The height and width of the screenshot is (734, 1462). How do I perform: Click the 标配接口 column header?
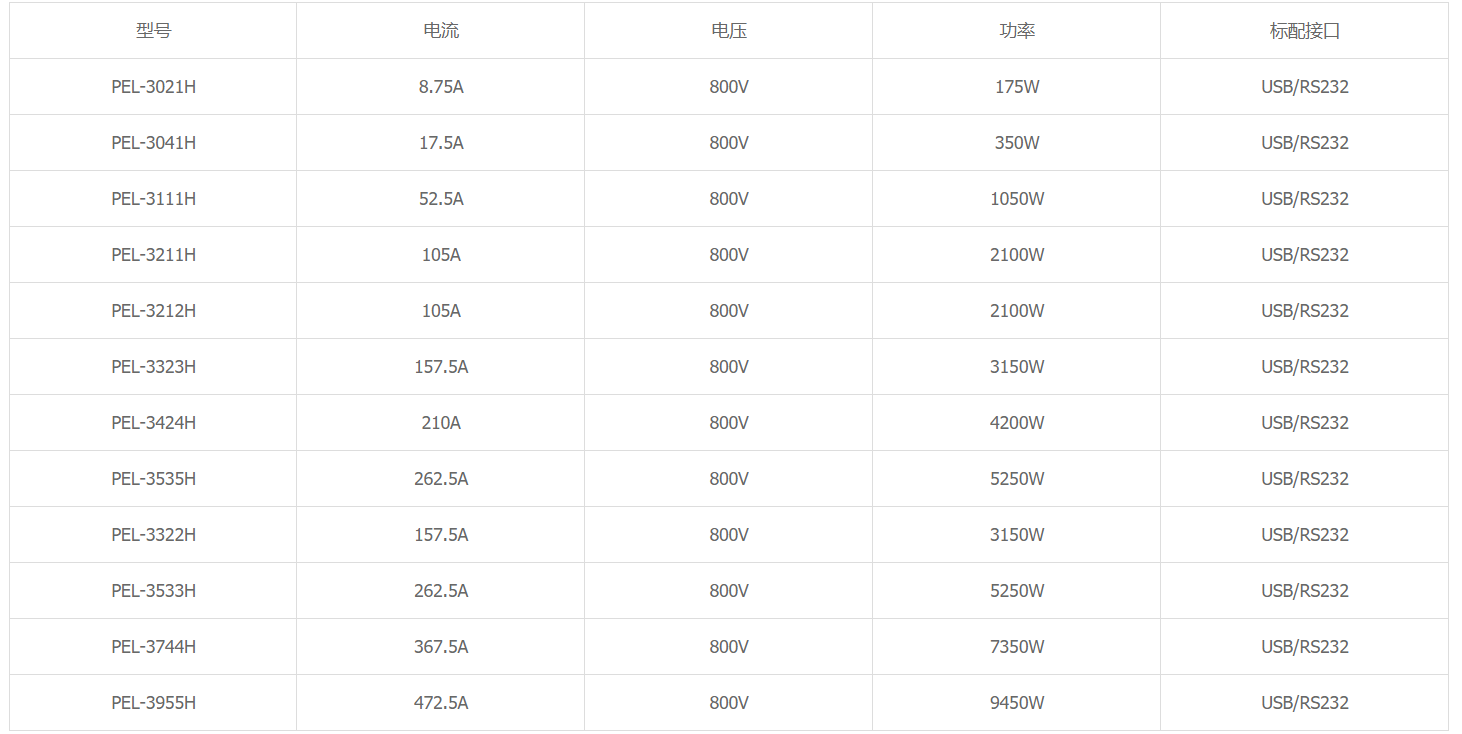[1305, 31]
